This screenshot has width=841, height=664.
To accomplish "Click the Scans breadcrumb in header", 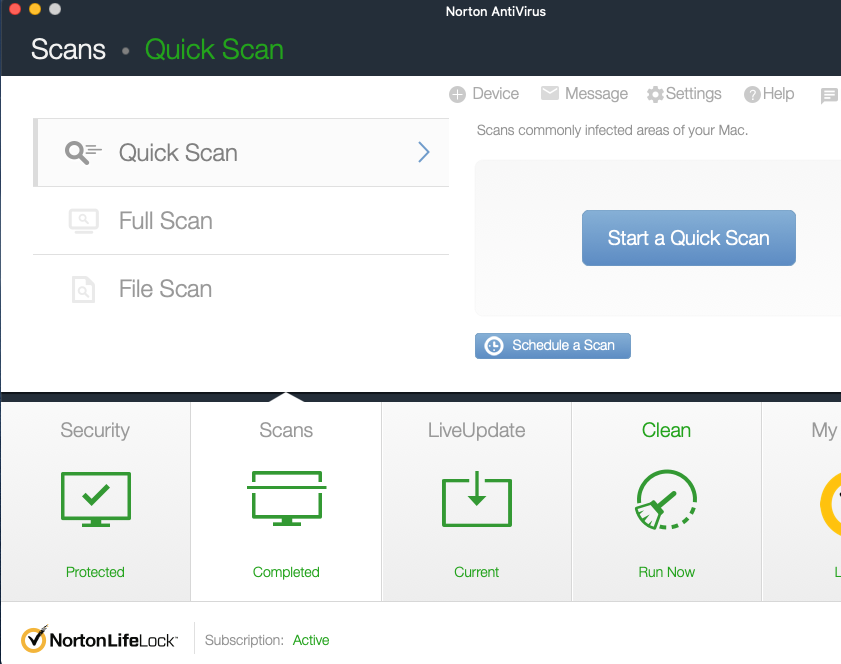I will [68, 49].
